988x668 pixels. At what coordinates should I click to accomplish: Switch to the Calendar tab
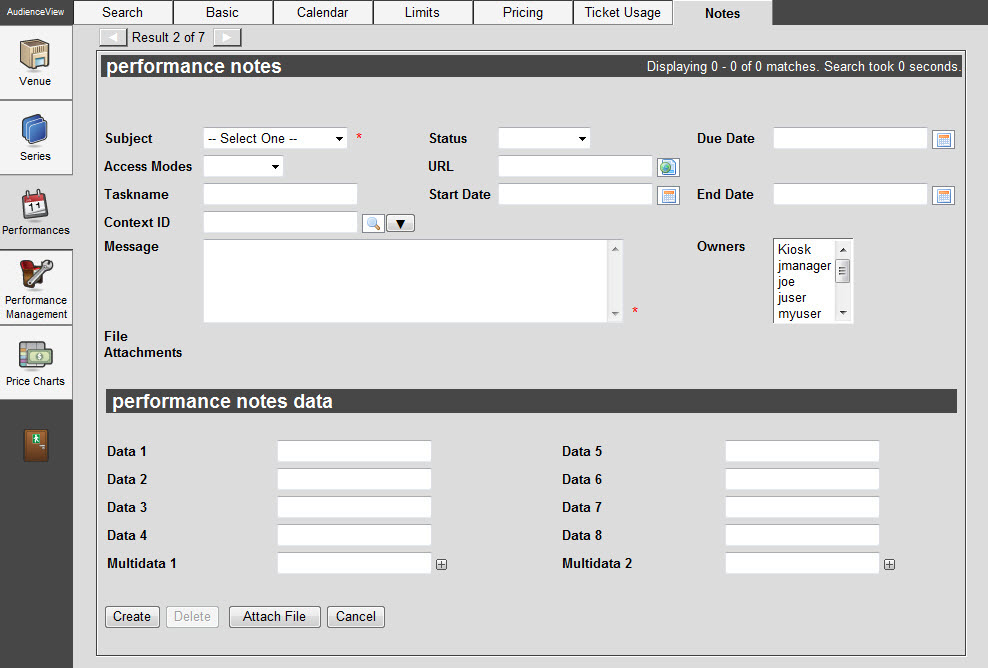(x=323, y=12)
